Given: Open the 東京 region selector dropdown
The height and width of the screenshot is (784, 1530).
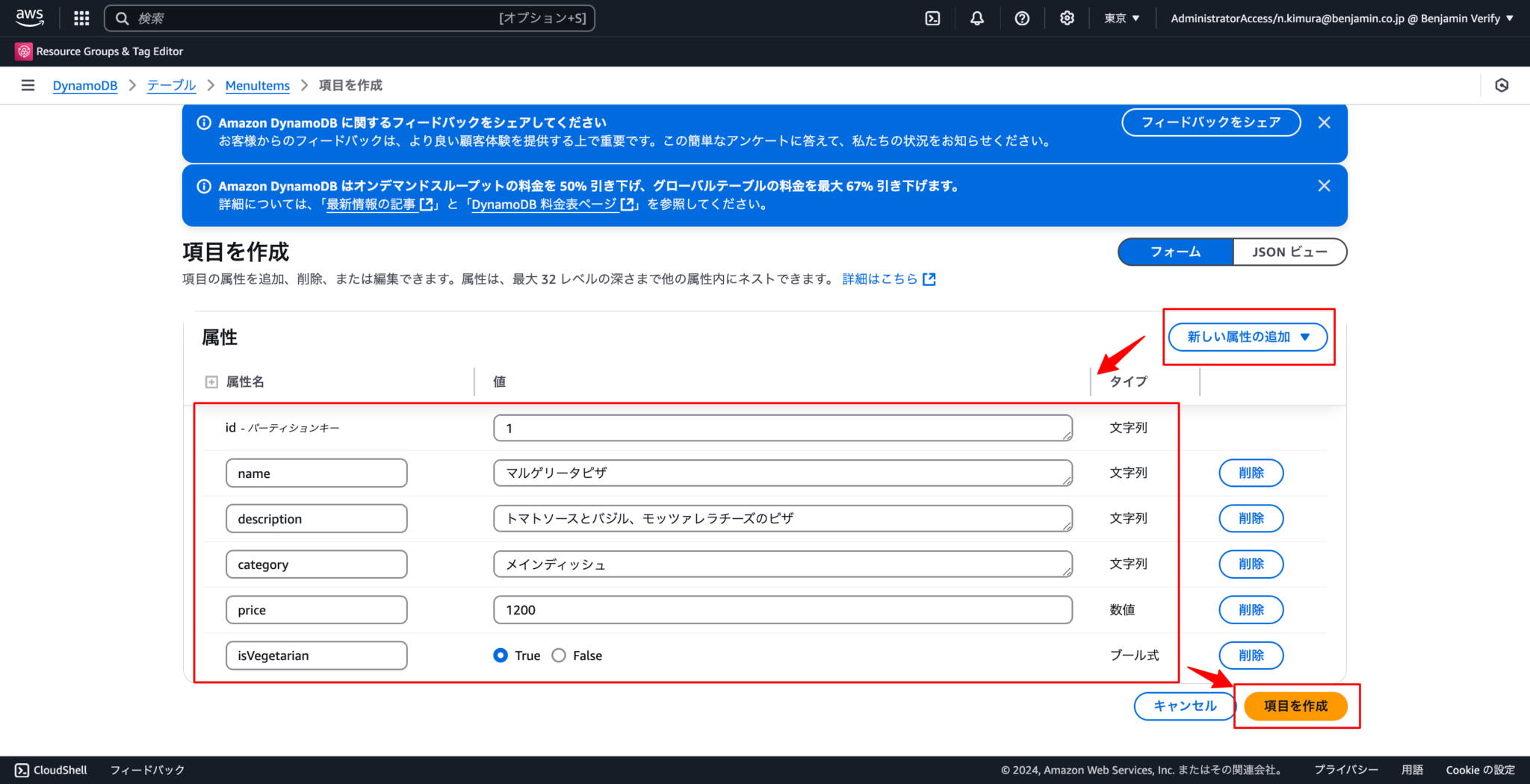Looking at the screenshot, I should point(1121,18).
